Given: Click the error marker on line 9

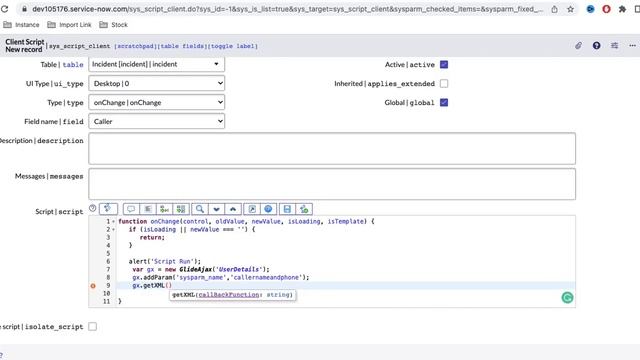Looking at the screenshot, I should [x=93, y=286].
